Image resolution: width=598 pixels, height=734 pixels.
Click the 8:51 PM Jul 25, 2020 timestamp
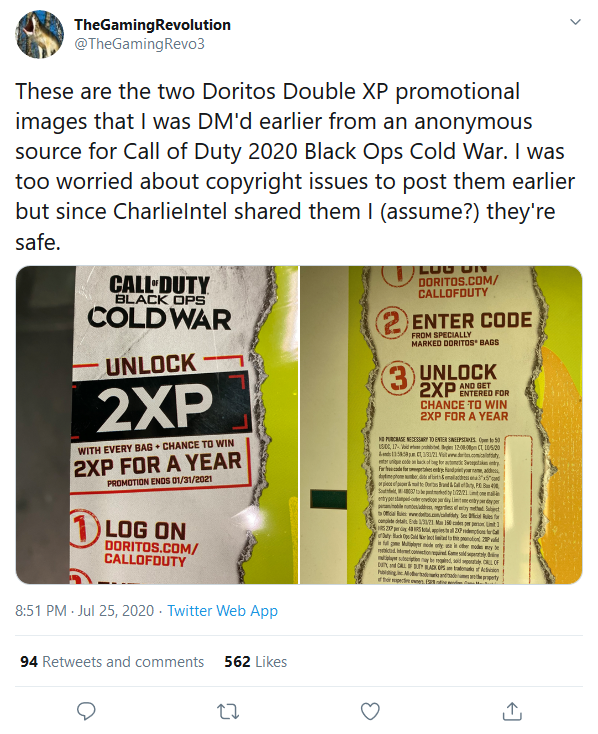coord(85,610)
